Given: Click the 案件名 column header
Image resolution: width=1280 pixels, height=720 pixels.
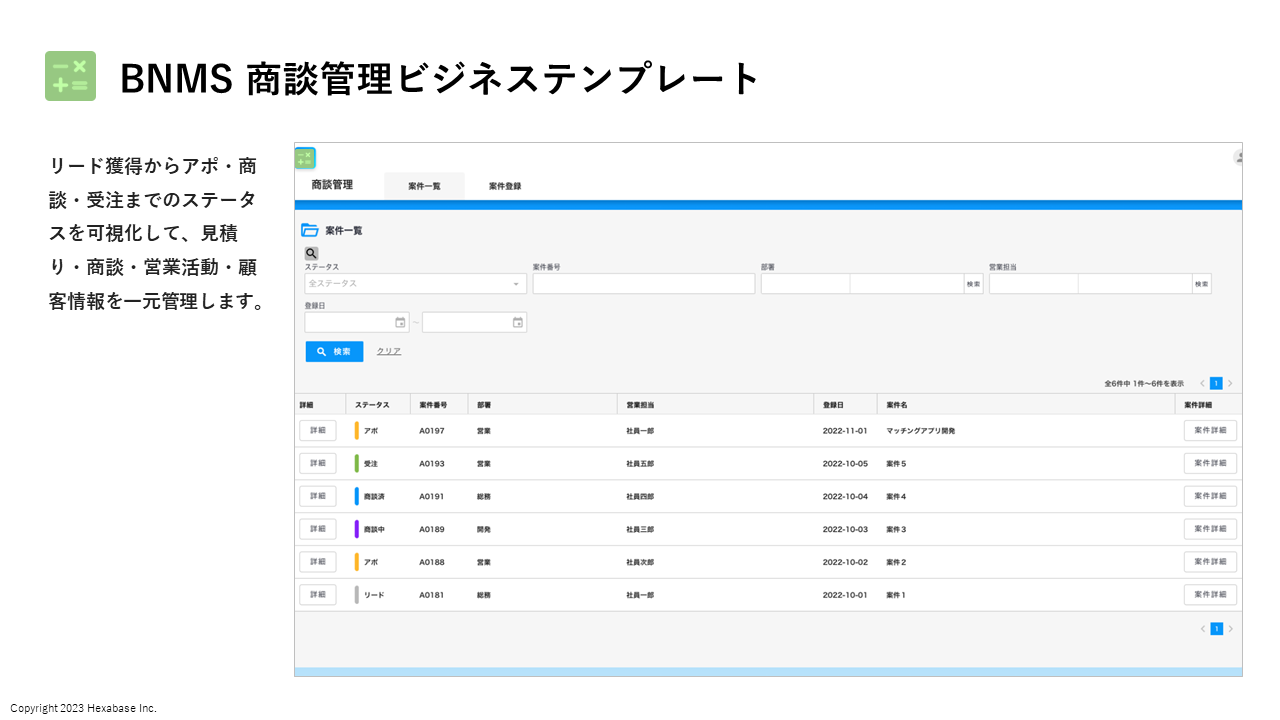Looking at the screenshot, I should 896,405.
